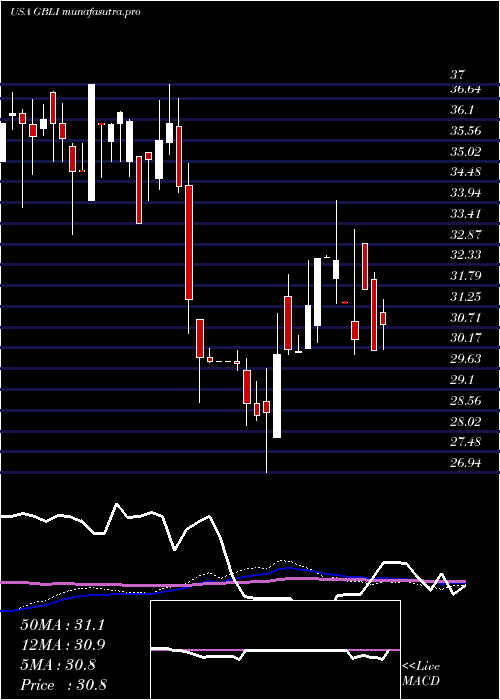Select the 'Price : 30.8' readout
This screenshot has height=700, width=500.
pyautogui.click(x=63, y=685)
